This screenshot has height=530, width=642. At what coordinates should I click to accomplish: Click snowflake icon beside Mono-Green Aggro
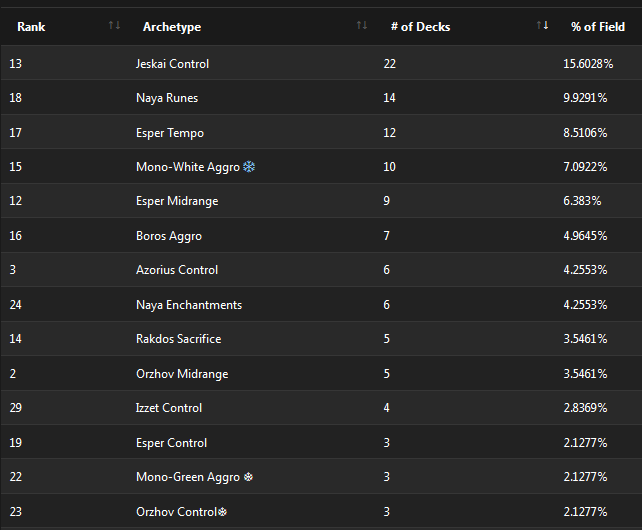tap(248, 477)
